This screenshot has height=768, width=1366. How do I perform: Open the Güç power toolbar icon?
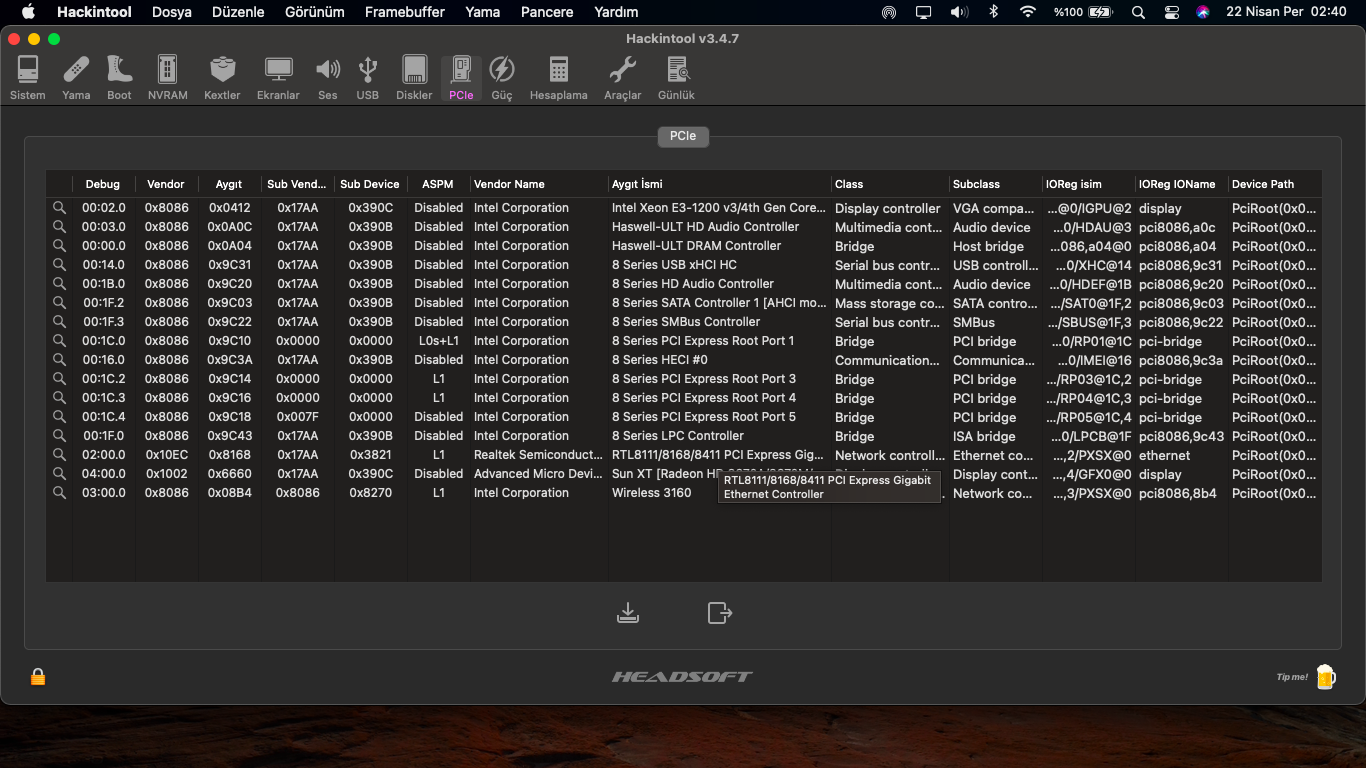(501, 78)
